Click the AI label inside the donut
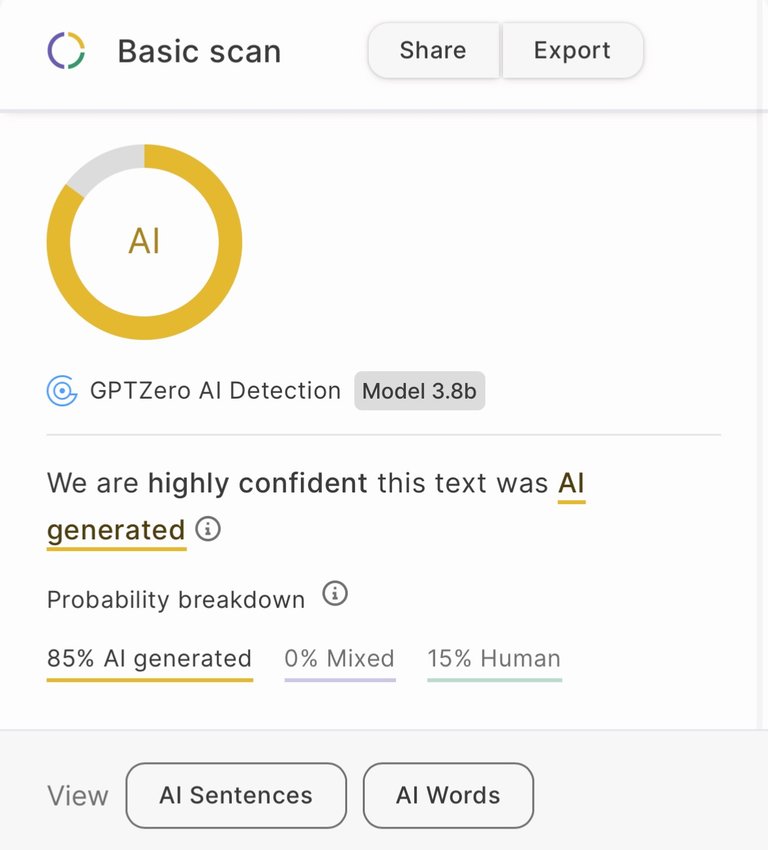Screen dimensions: 768x850 (144, 241)
